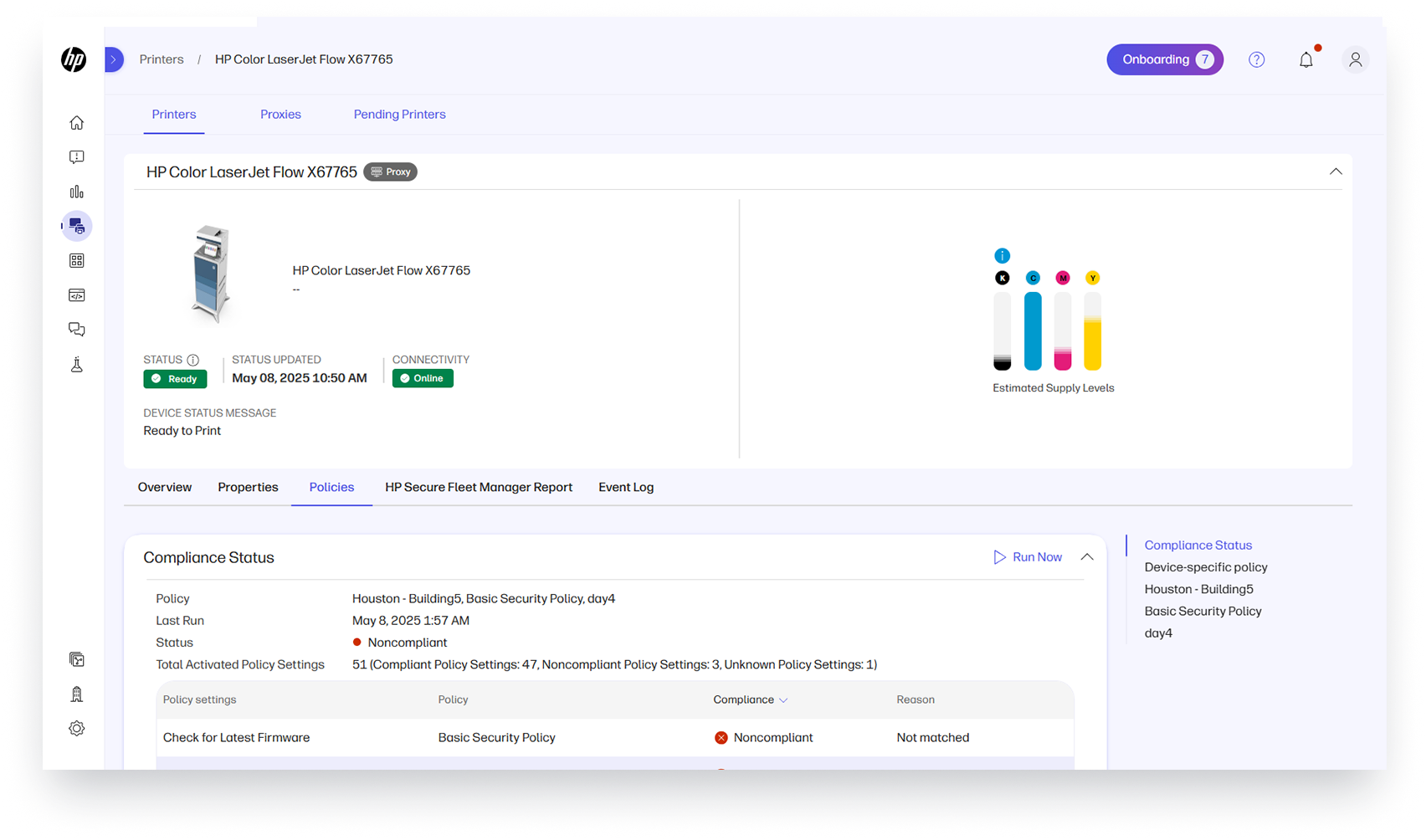1426x840 pixels.
Task: Click the HP Color LaserJet Flow X67765 breadcrumb
Action: pos(304,59)
